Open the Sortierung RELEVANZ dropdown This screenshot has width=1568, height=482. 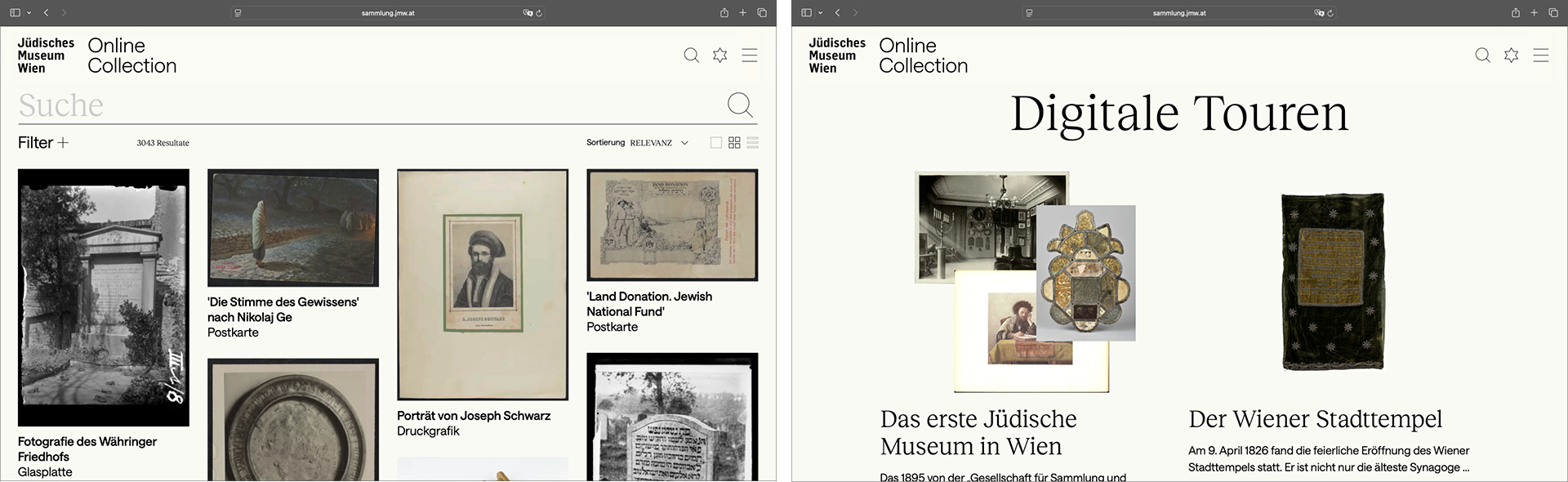pos(638,142)
